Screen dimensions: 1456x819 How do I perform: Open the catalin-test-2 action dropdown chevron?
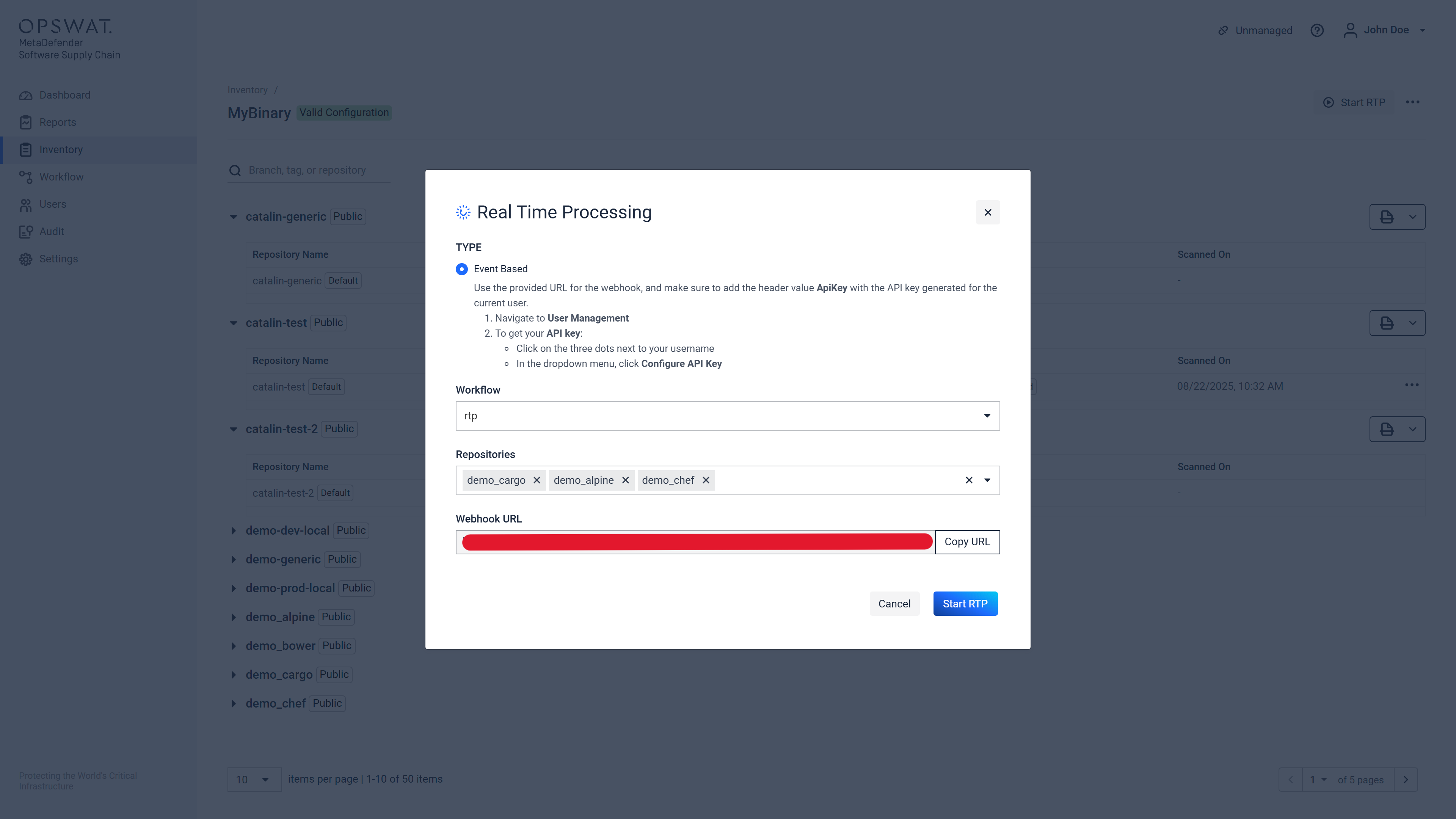pyautogui.click(x=1412, y=430)
